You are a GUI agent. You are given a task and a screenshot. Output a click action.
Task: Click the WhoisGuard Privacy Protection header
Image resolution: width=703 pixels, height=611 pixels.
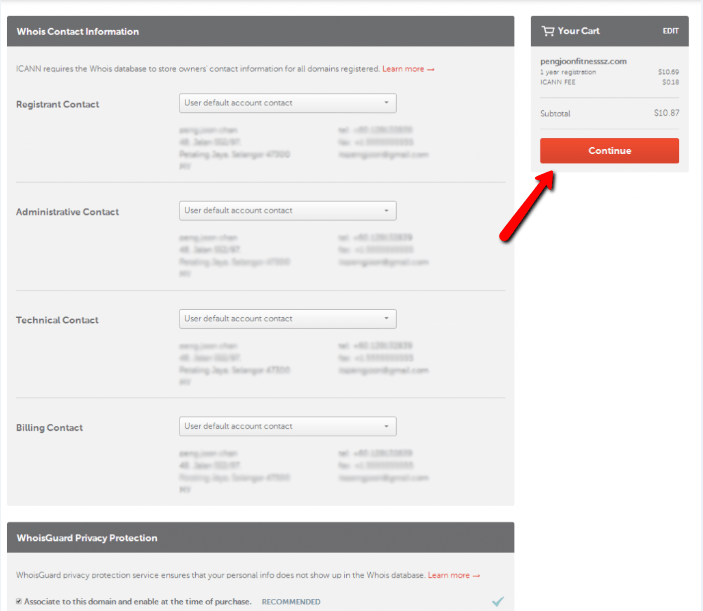(x=87, y=538)
